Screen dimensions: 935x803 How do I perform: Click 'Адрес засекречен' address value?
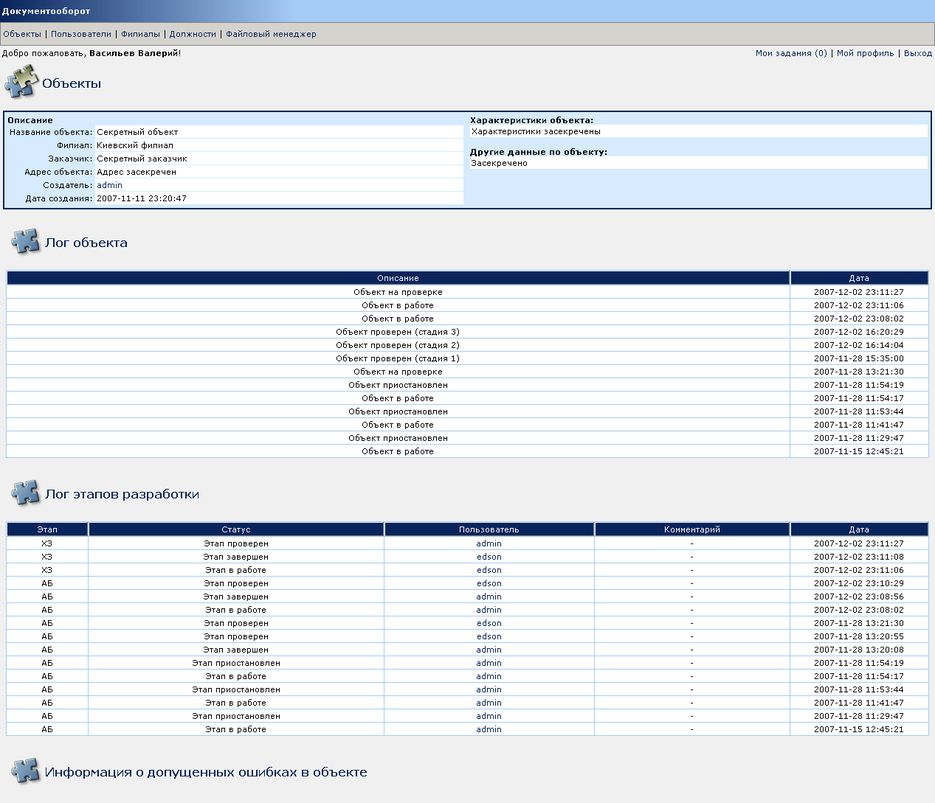point(137,172)
